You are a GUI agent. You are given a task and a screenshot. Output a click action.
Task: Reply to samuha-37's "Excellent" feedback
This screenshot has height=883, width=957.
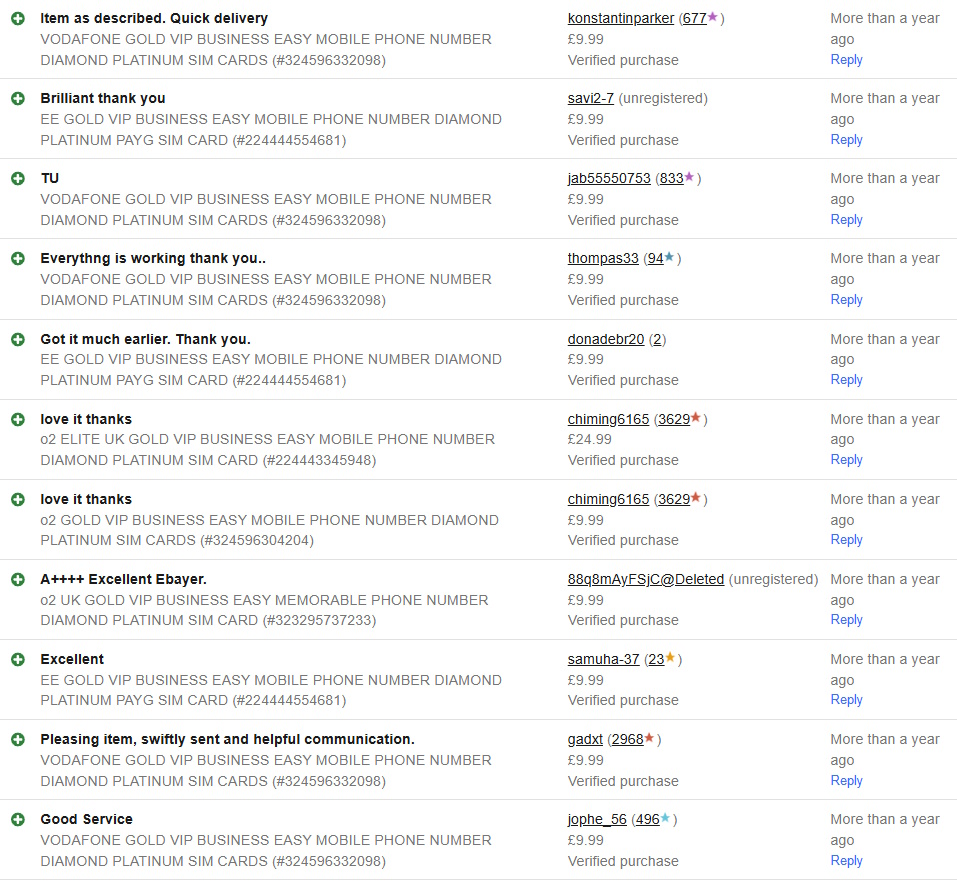click(846, 700)
